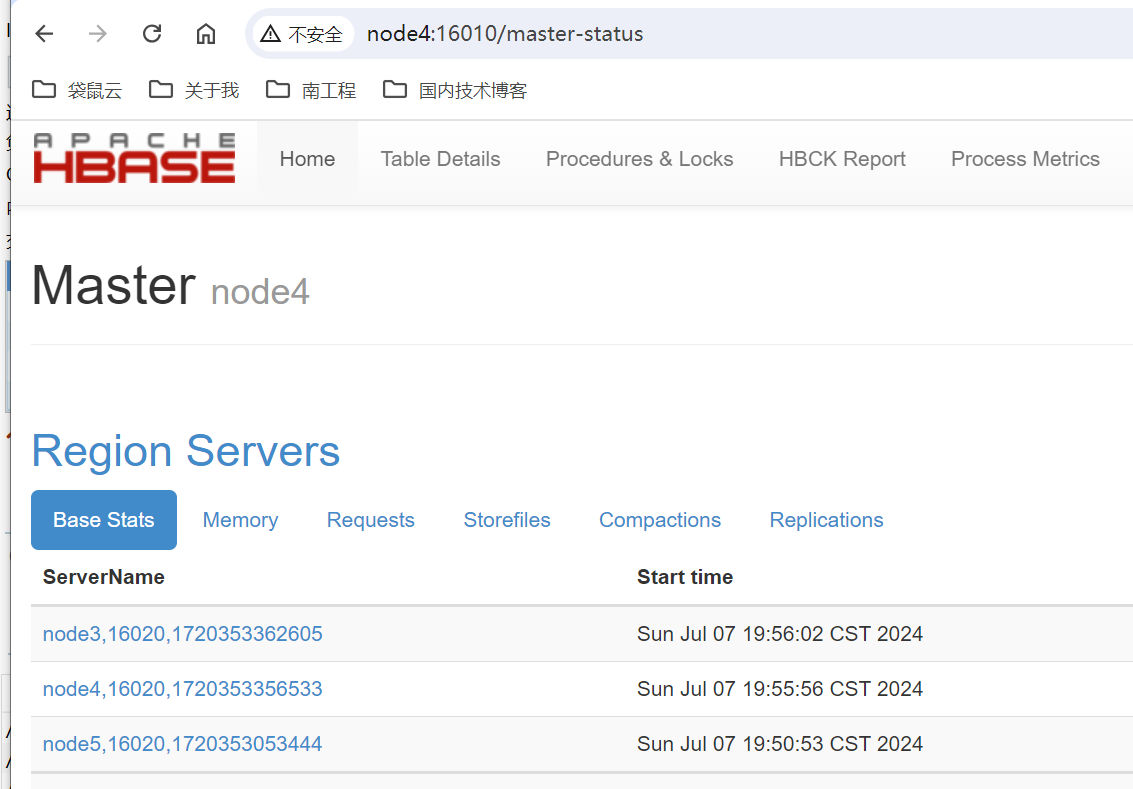Image resolution: width=1133 pixels, height=789 pixels.
Task: Go back using the browser back arrow
Action: (x=45, y=34)
